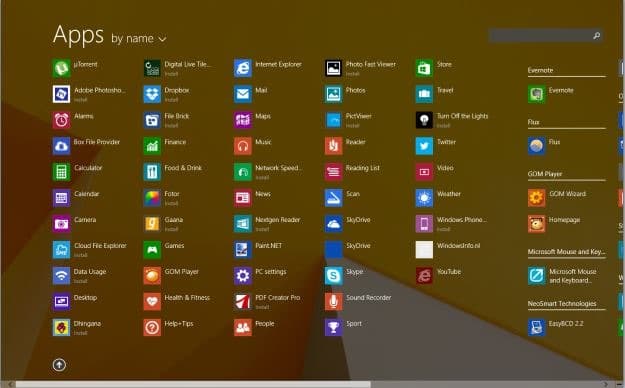Image resolution: width=625 pixels, height=388 pixels.
Task: Open the Video app icon
Action: click(424, 172)
